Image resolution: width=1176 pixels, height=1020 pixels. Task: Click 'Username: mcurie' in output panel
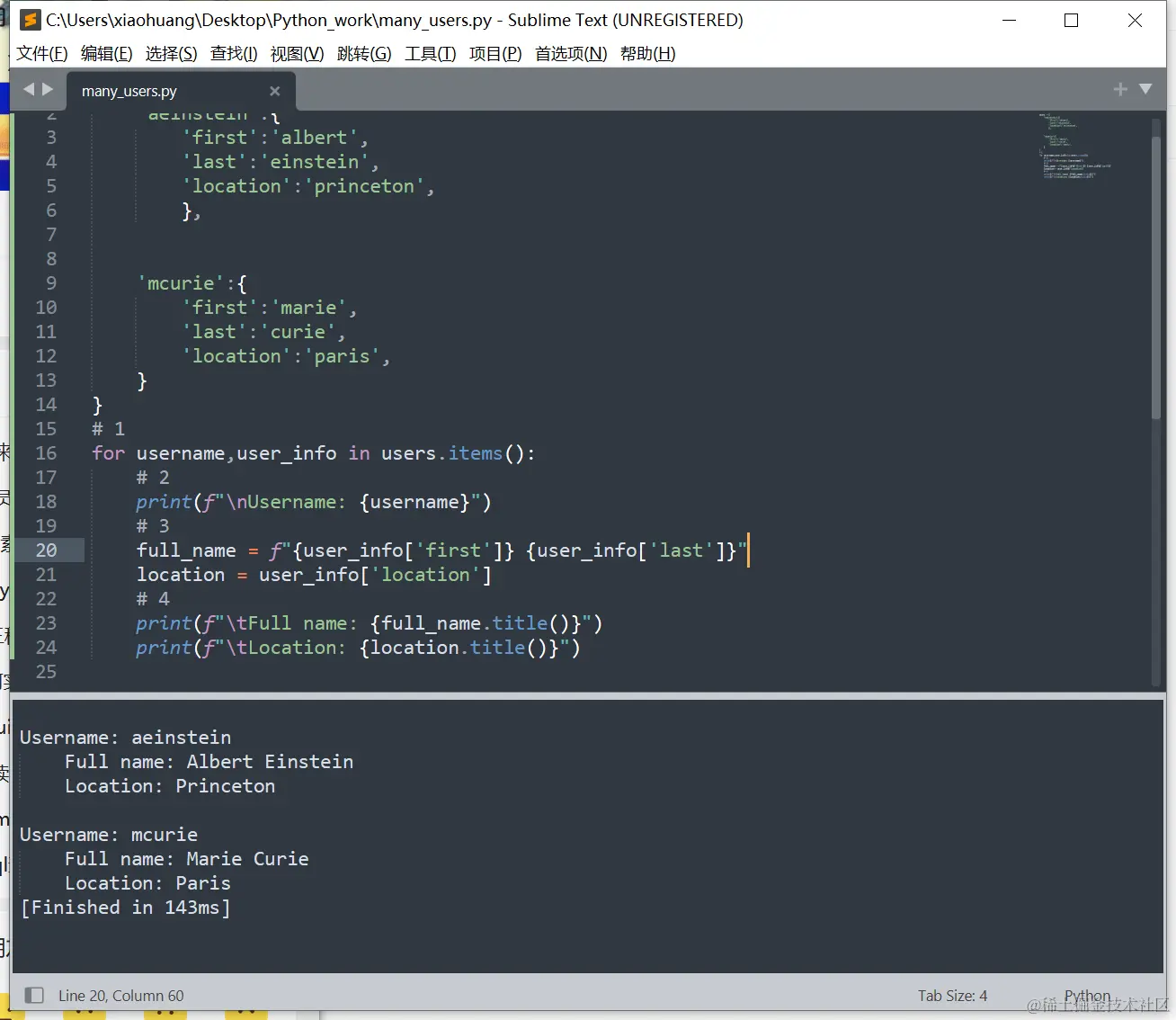pyautogui.click(x=109, y=835)
